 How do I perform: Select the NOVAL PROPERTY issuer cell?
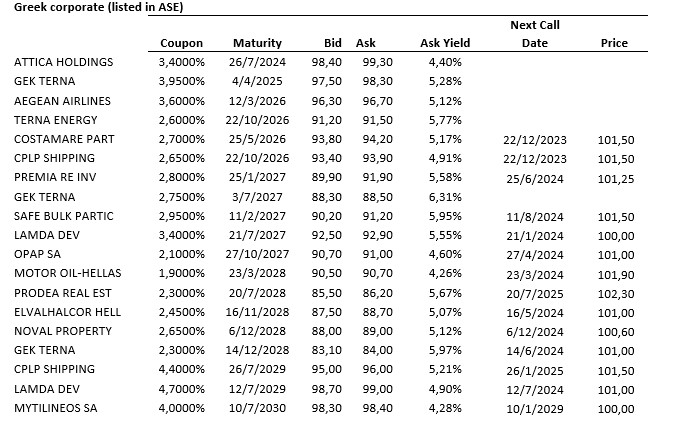pyautogui.click(x=62, y=331)
